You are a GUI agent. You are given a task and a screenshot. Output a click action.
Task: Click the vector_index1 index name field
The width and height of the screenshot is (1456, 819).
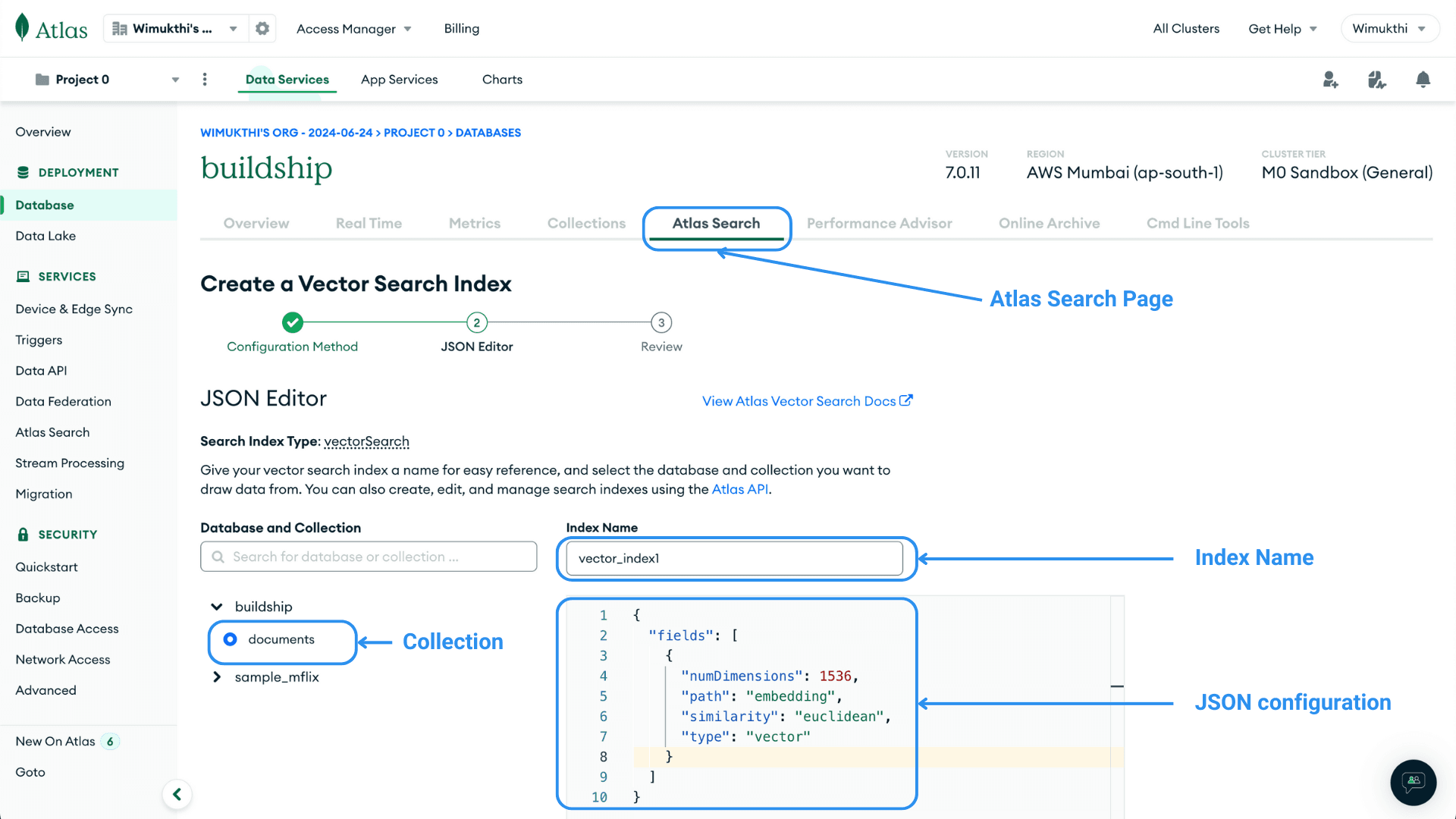pos(735,558)
